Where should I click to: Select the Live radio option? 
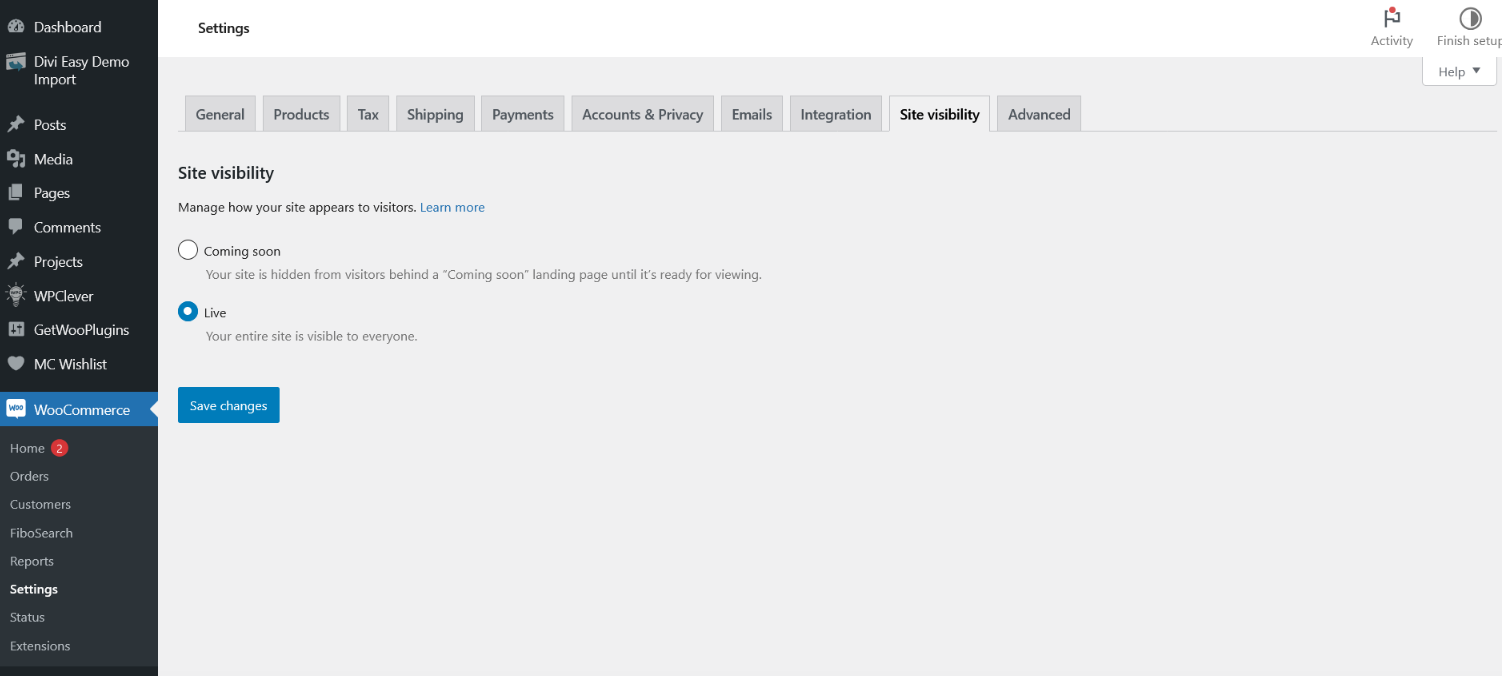click(x=188, y=312)
